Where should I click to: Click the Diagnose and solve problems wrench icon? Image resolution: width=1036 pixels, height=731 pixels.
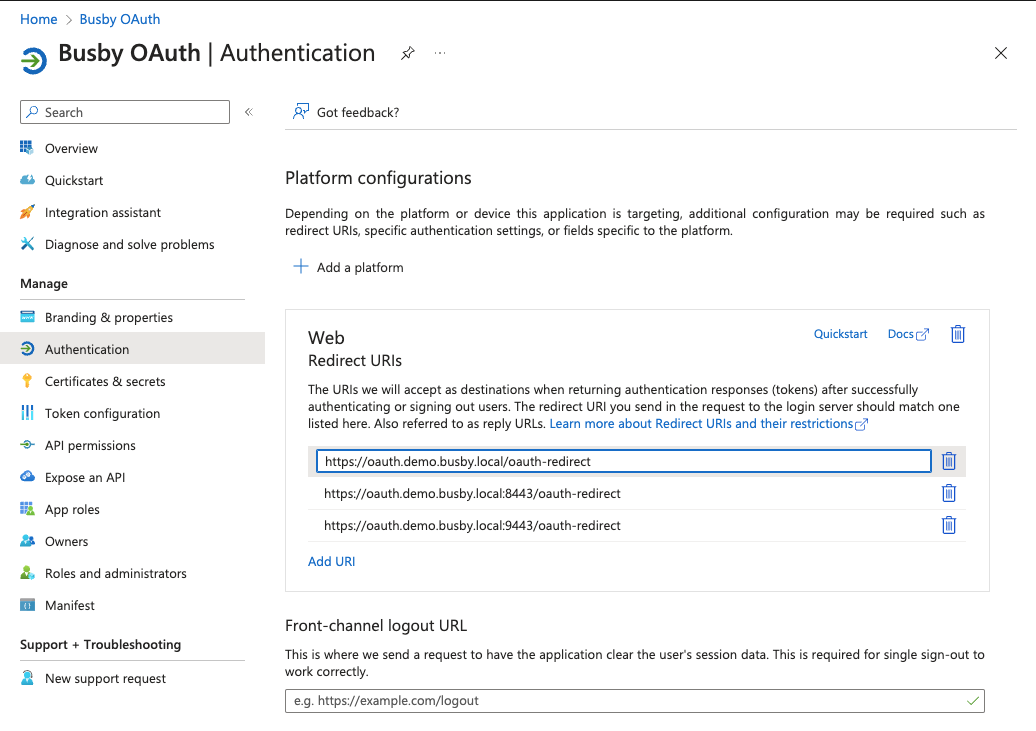(27, 244)
